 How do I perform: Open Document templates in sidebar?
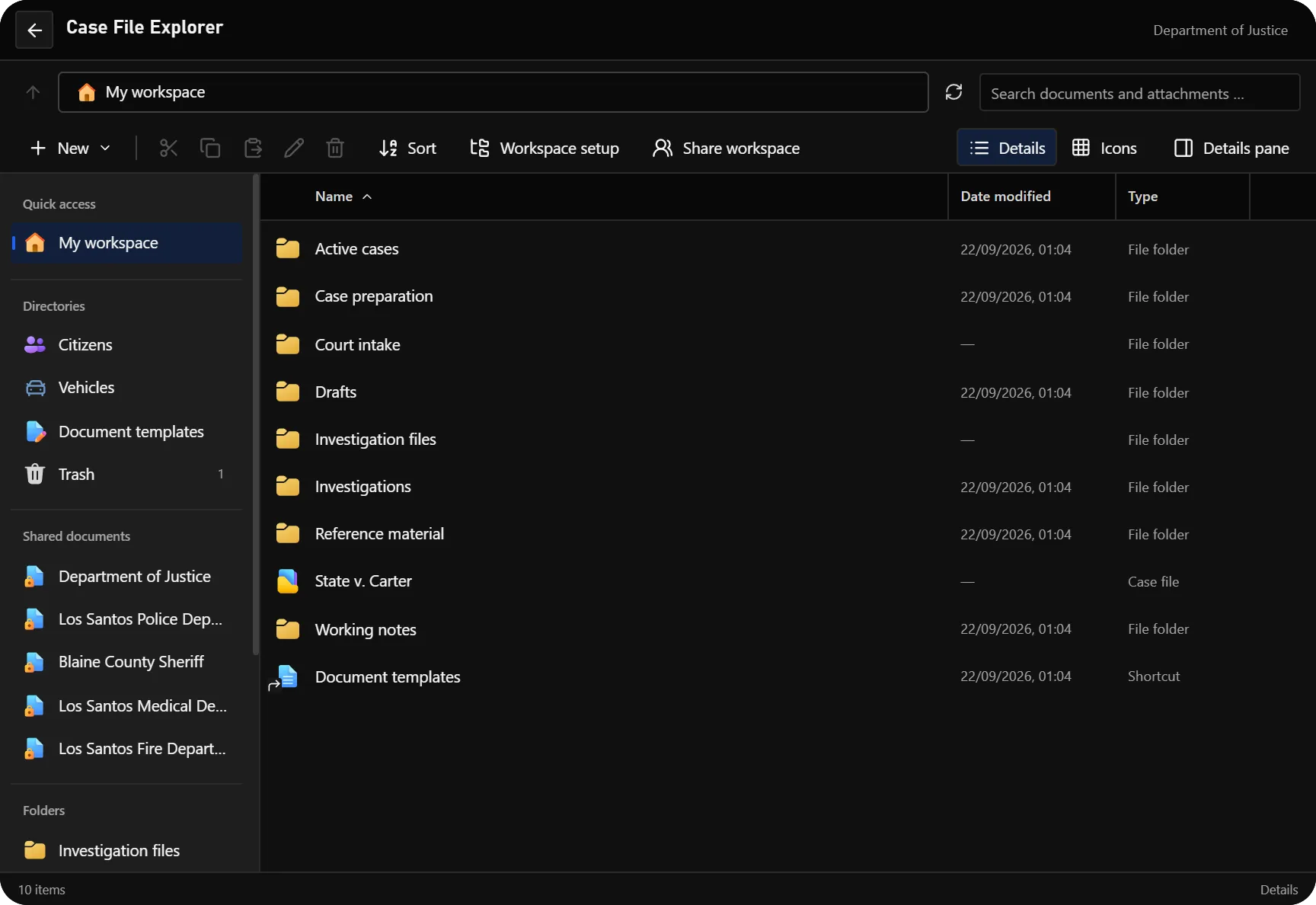click(126, 432)
